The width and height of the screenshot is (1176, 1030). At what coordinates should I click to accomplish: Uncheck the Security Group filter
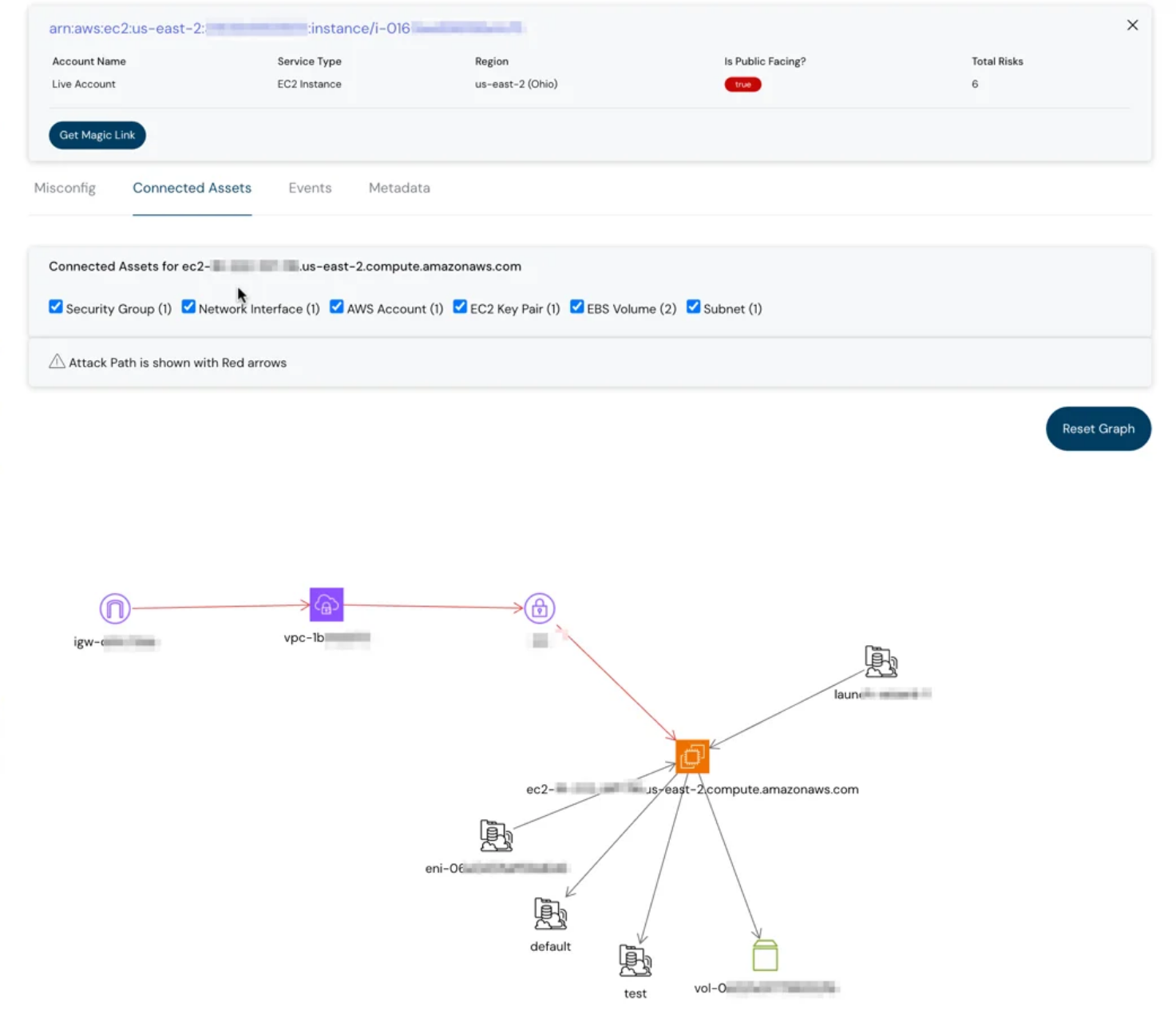(x=55, y=306)
